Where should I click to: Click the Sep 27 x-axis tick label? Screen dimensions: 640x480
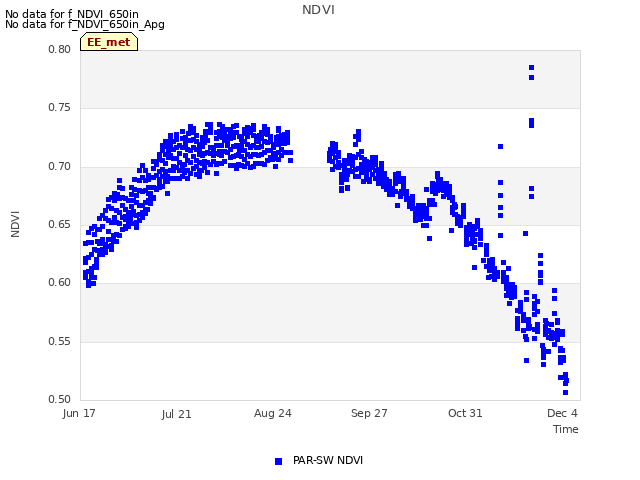(x=369, y=413)
